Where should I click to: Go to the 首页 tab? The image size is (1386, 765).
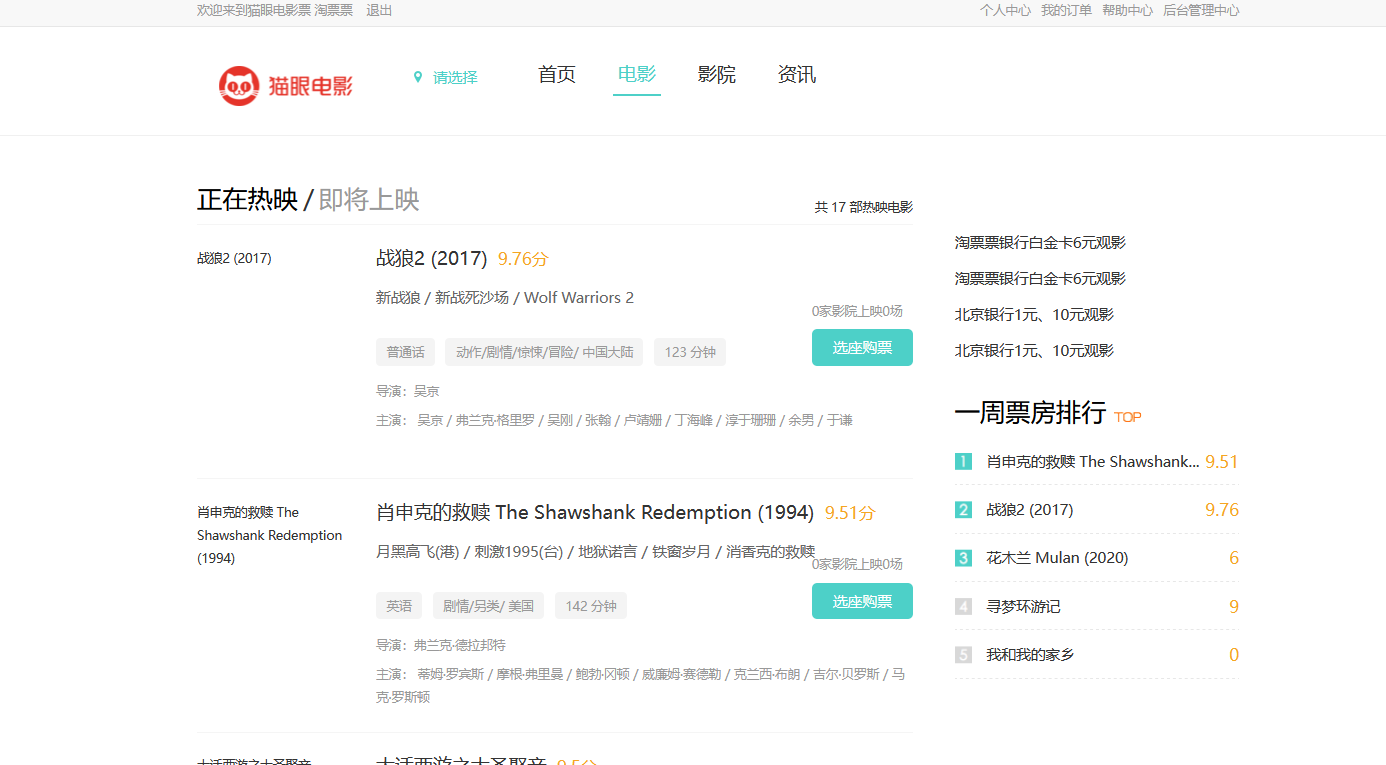pos(556,75)
